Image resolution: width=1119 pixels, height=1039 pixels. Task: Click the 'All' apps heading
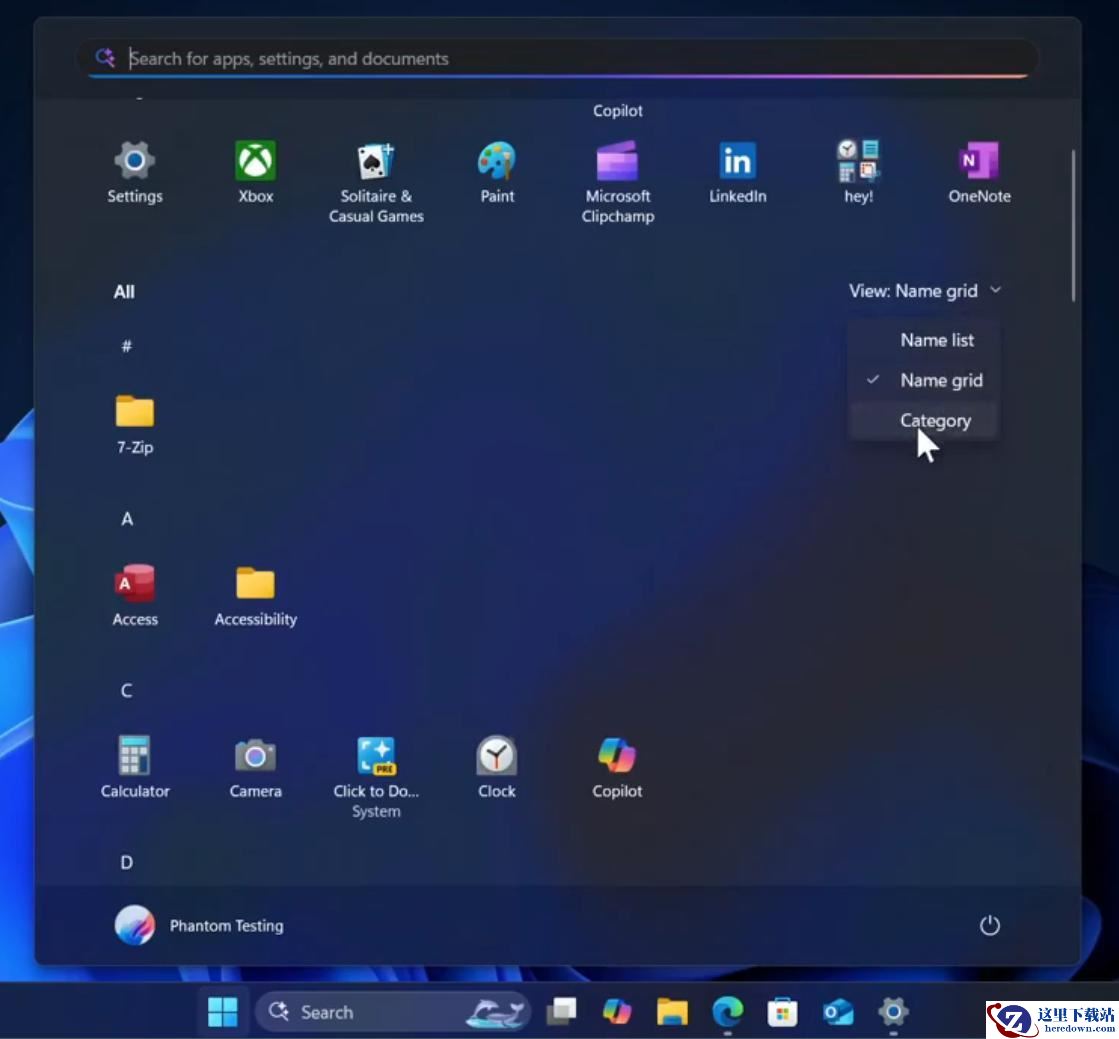coord(124,292)
